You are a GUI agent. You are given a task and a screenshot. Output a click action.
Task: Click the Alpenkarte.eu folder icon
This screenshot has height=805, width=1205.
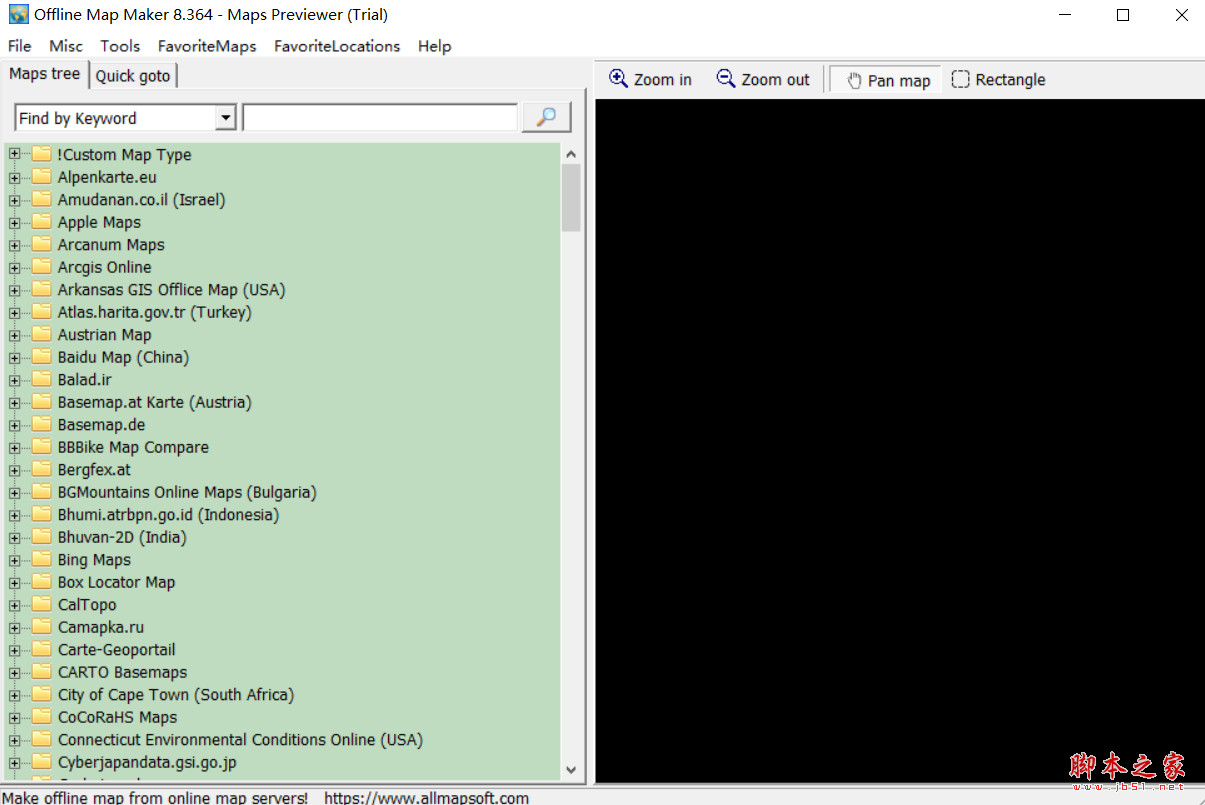click(41, 177)
